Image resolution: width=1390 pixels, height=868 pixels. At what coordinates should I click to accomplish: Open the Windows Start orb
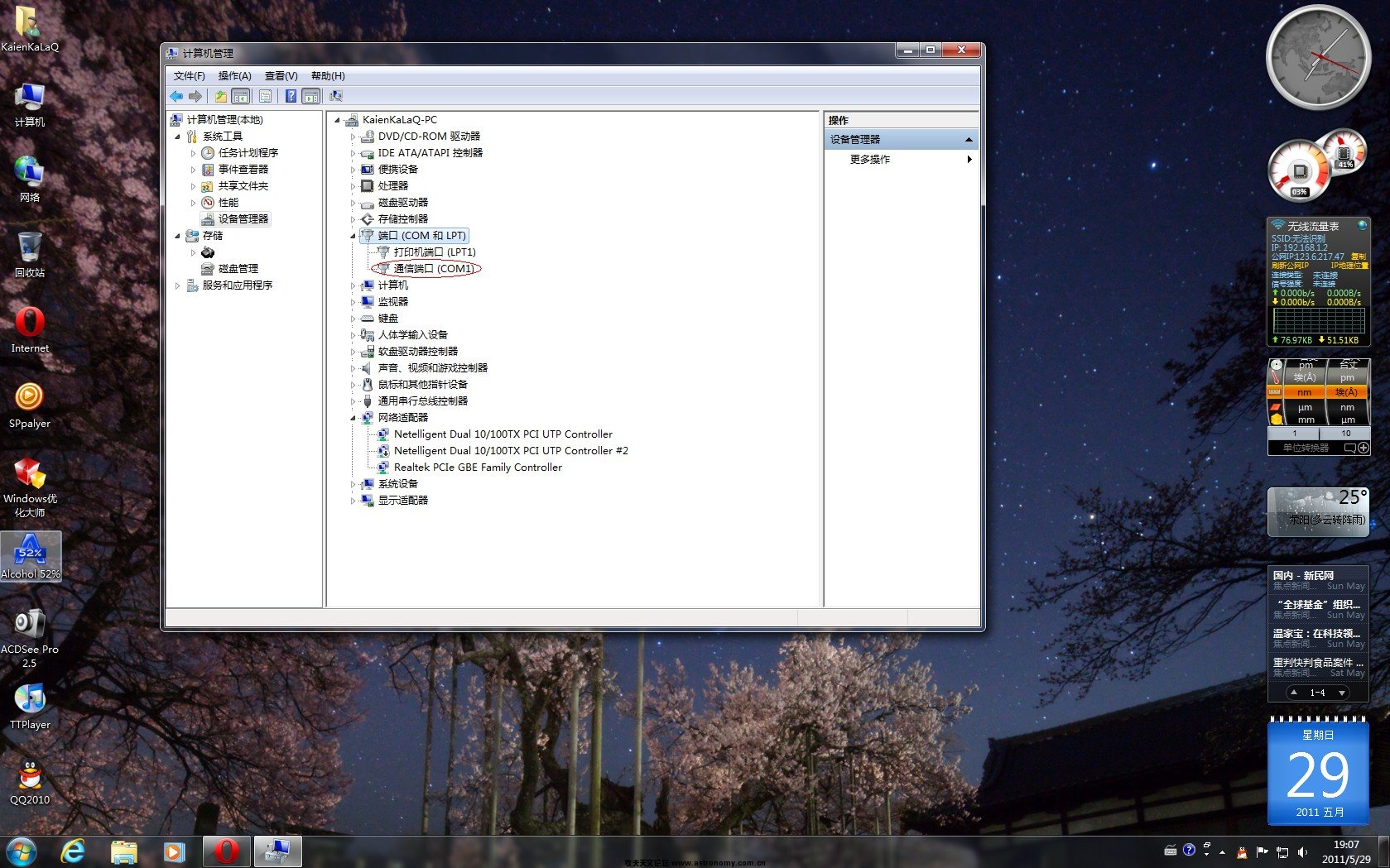[21, 851]
